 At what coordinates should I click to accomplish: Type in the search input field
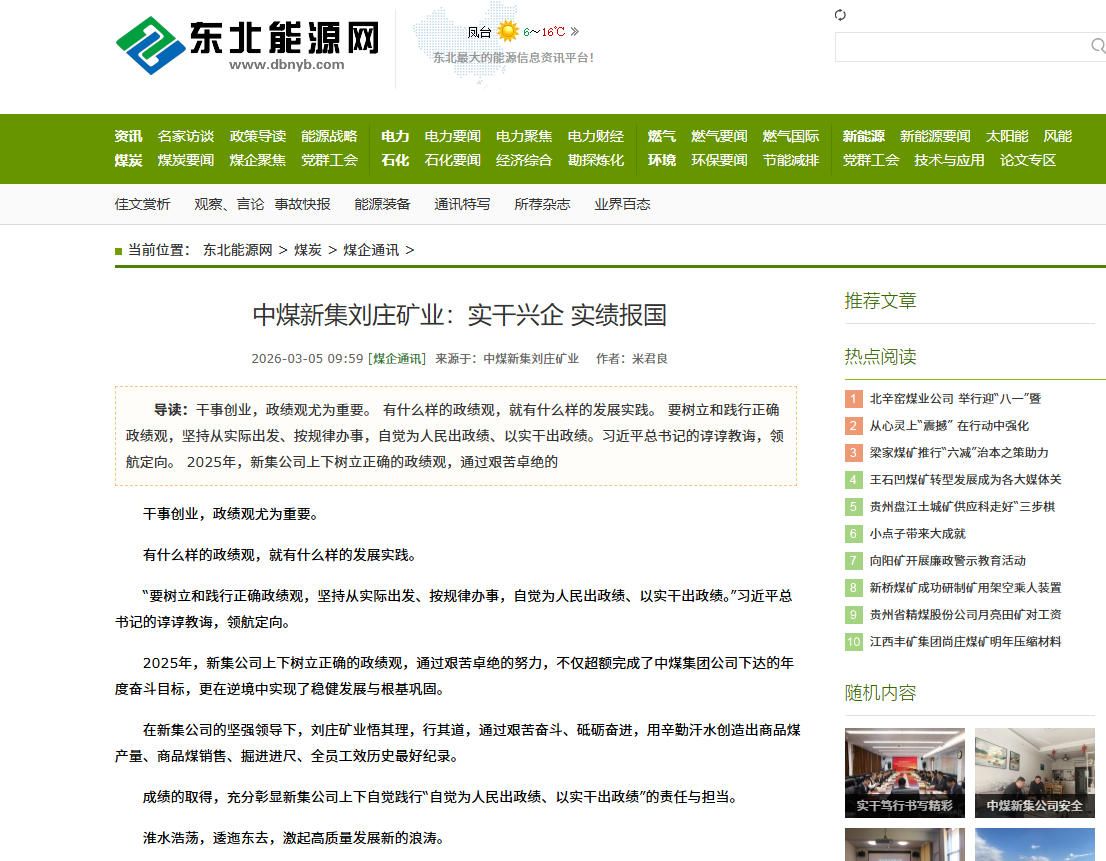coord(960,46)
